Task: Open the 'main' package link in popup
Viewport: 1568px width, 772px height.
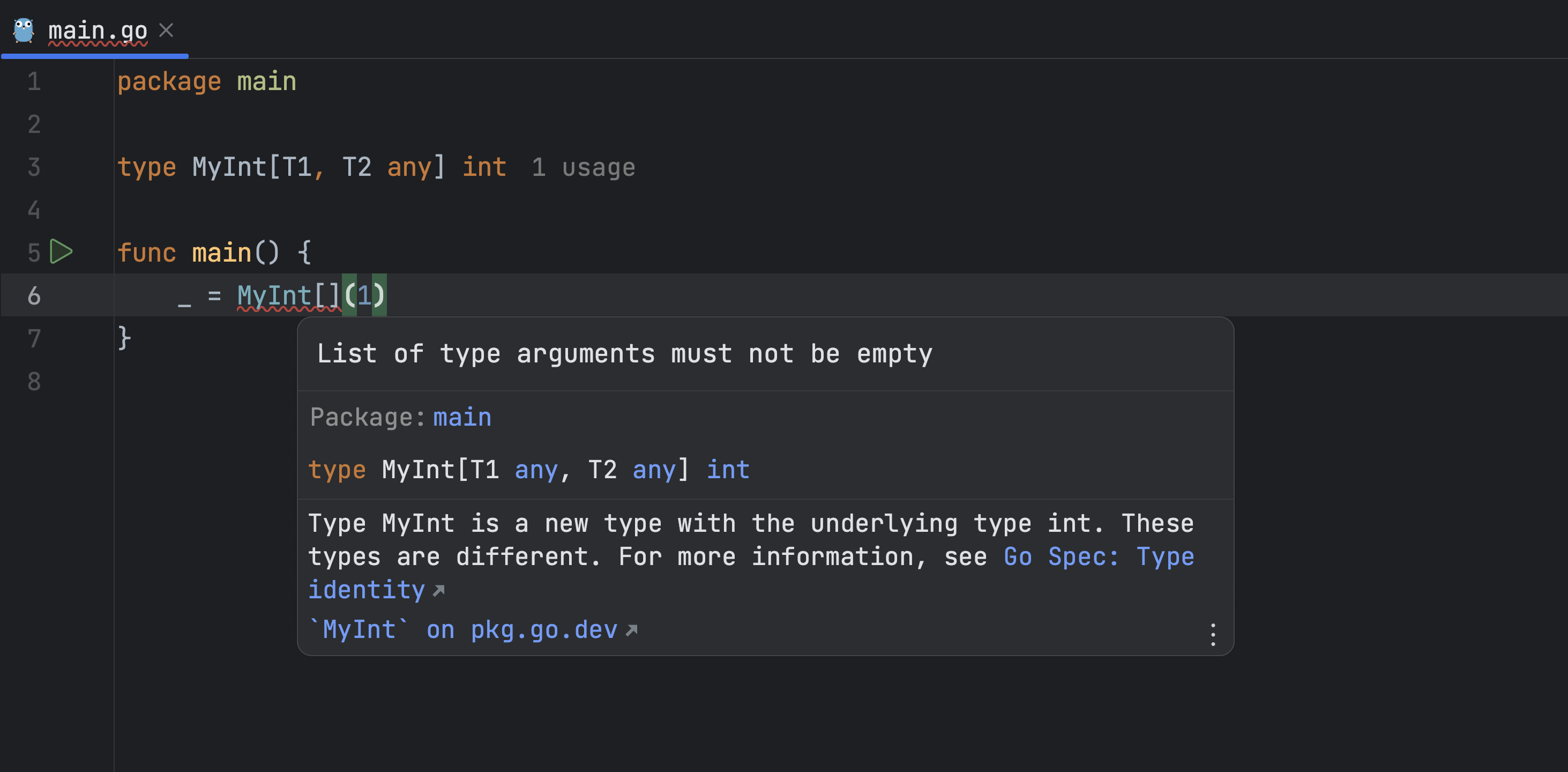Action: tap(462, 417)
